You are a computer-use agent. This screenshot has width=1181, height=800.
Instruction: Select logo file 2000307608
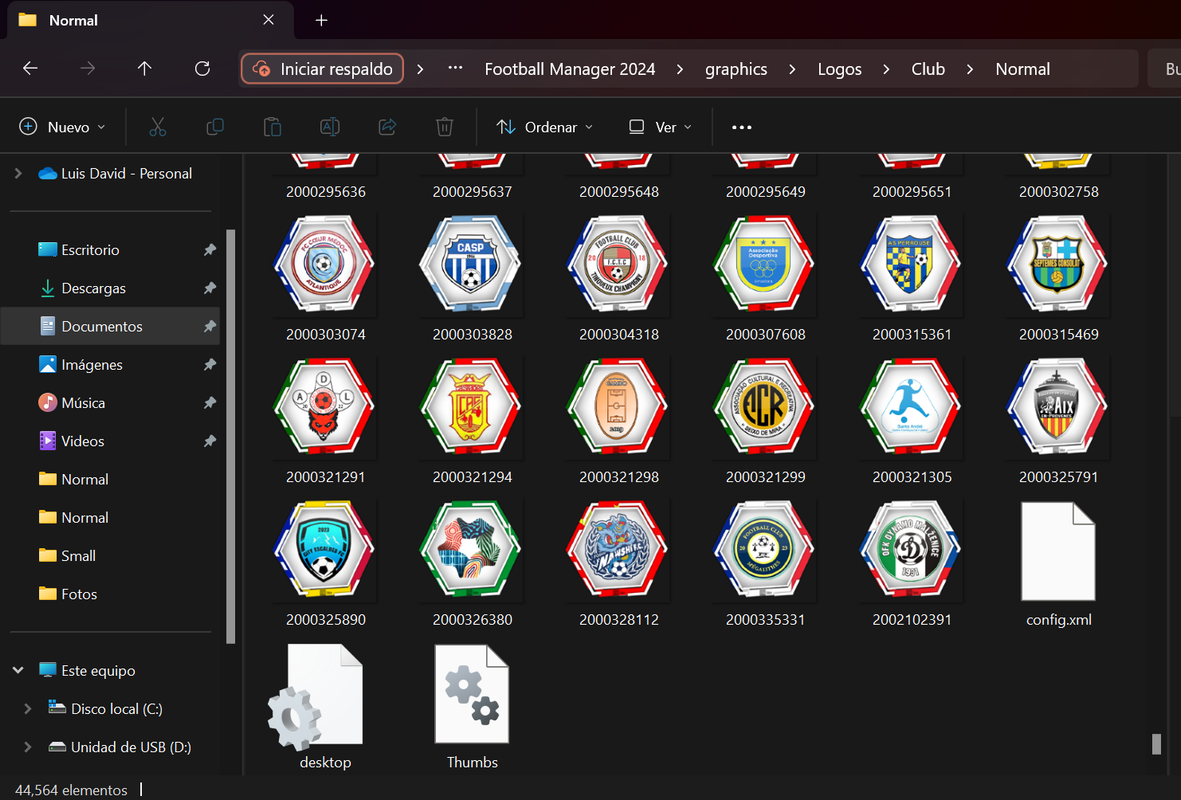765,279
